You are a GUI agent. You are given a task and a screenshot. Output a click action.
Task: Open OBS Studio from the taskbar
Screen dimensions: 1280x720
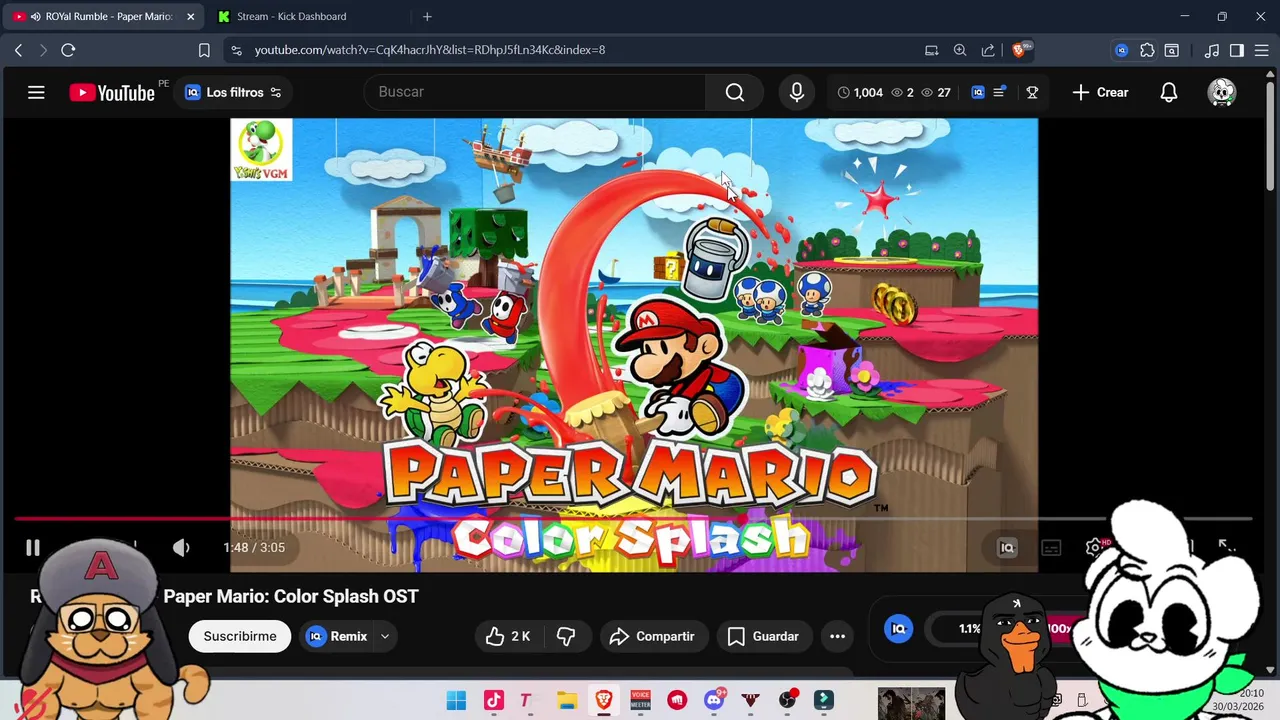click(x=788, y=700)
